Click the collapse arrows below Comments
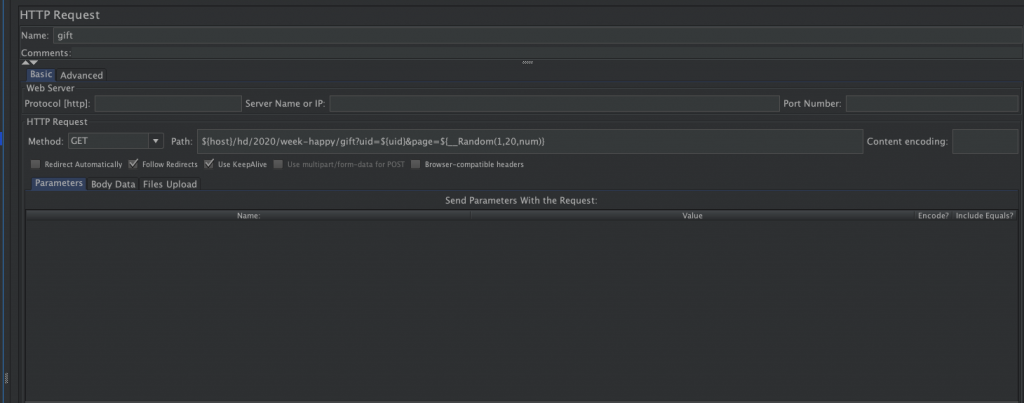Viewport: 1024px width, 403px height. click(30, 62)
